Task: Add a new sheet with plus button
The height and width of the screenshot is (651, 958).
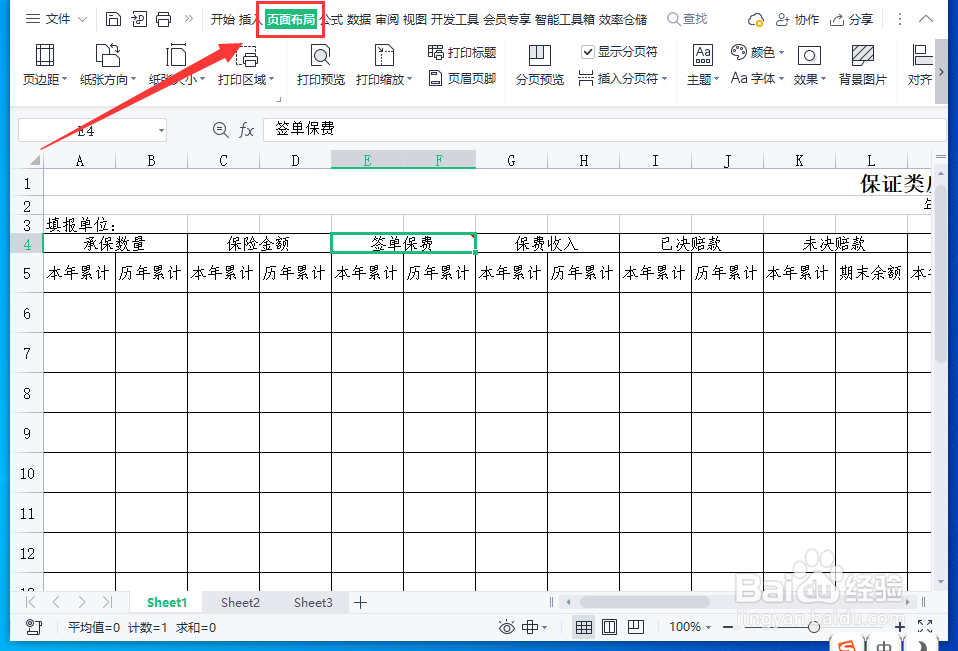Action: (360, 603)
